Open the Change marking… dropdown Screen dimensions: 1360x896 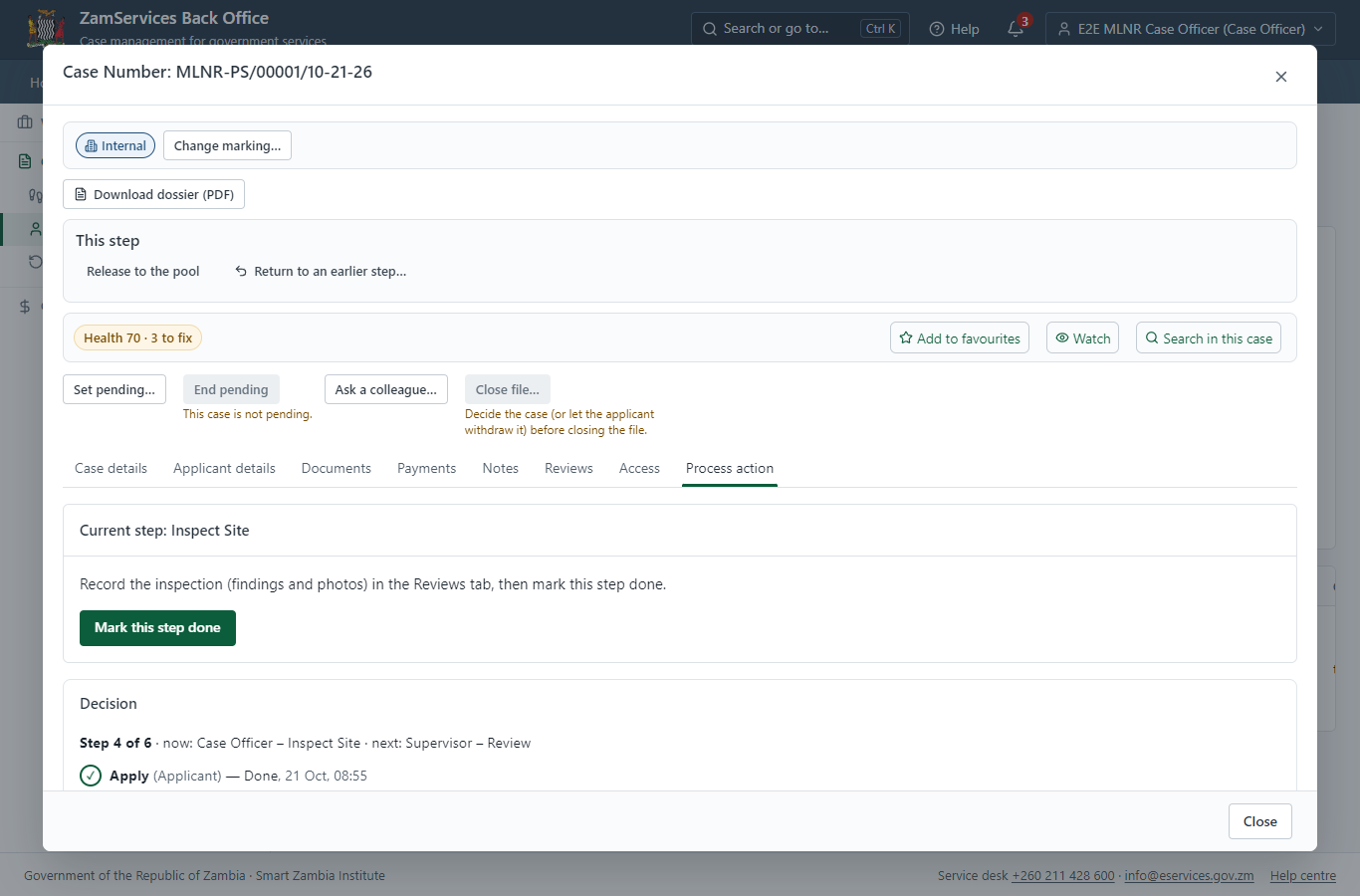coord(227,145)
